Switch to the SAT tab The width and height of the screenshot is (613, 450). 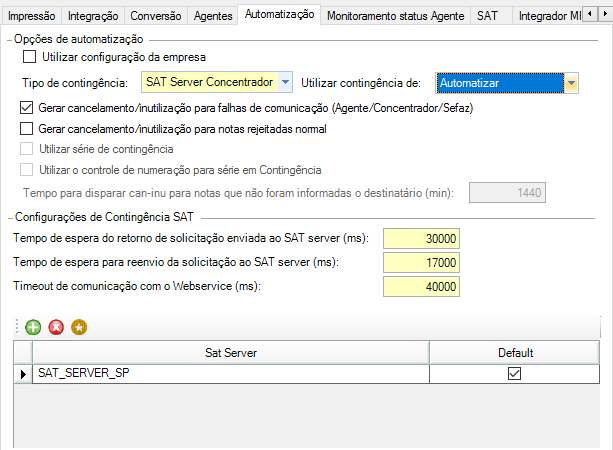click(x=487, y=16)
